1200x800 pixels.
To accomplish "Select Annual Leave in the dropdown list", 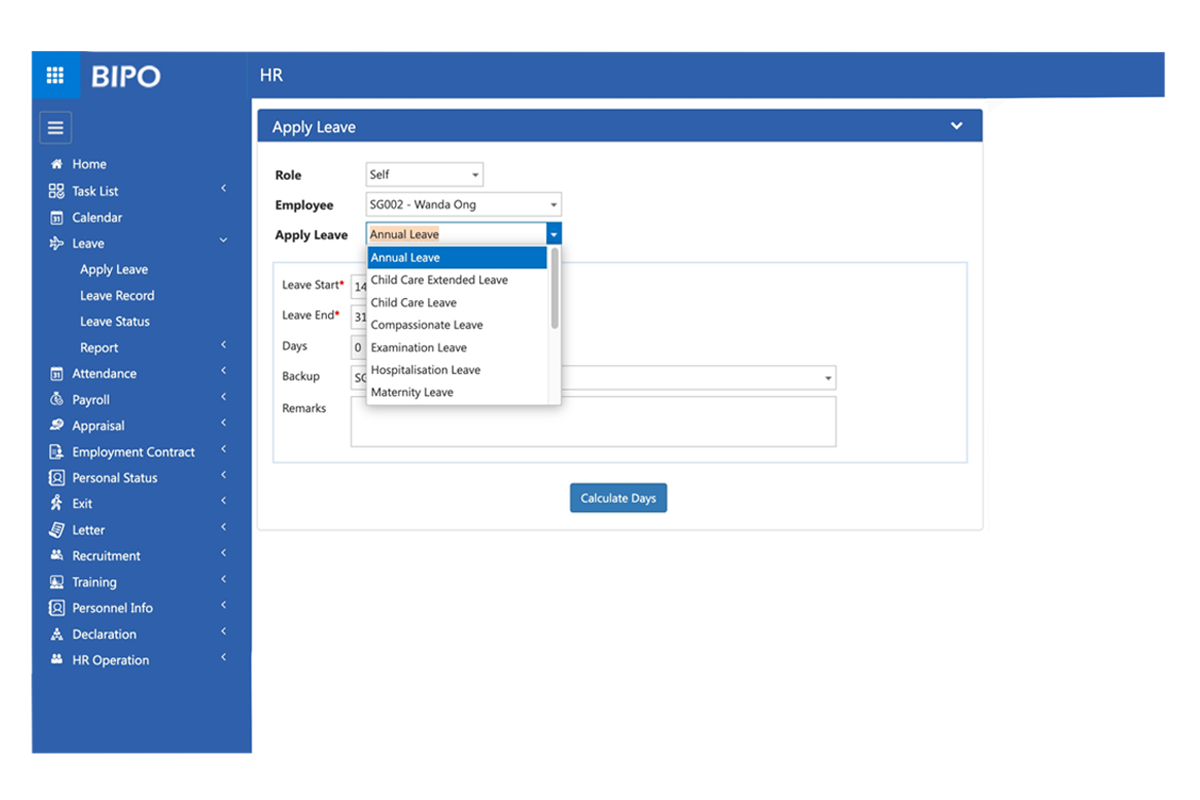I will (x=457, y=258).
